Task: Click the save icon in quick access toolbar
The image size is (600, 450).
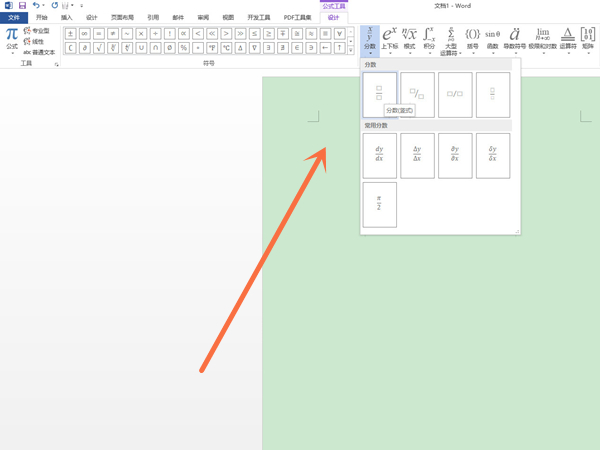Action: pyautogui.click(x=22, y=6)
